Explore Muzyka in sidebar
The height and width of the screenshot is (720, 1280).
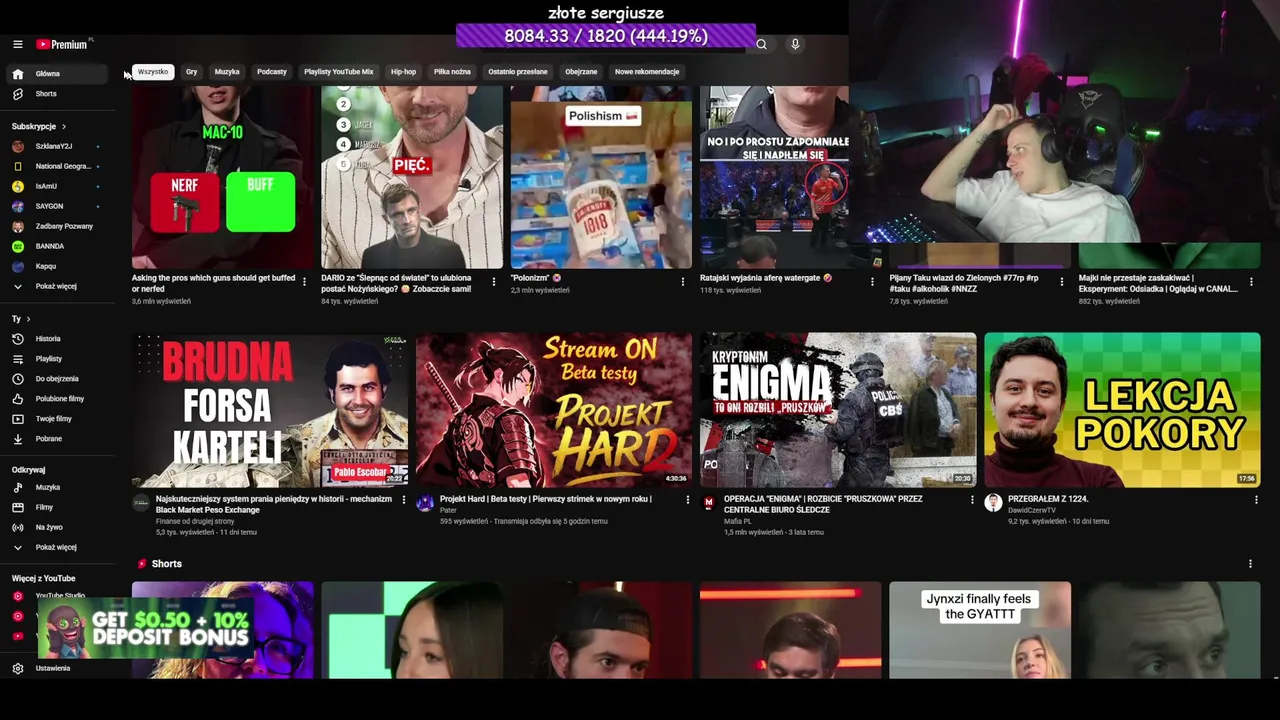coord(58,488)
